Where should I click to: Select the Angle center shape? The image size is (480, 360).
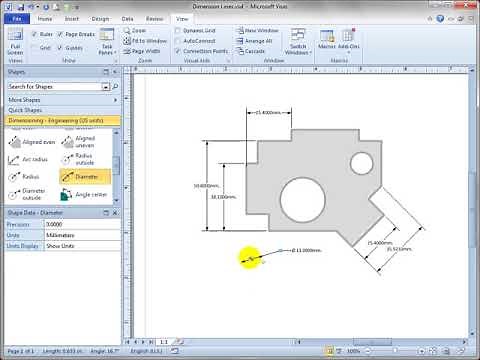[84, 195]
